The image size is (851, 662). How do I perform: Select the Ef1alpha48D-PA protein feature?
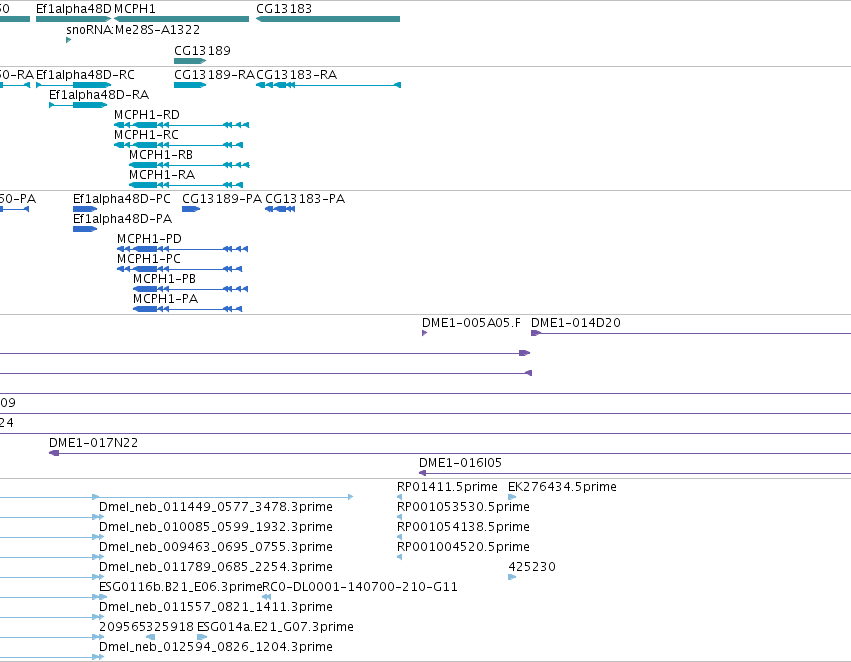pyautogui.click(x=85, y=230)
